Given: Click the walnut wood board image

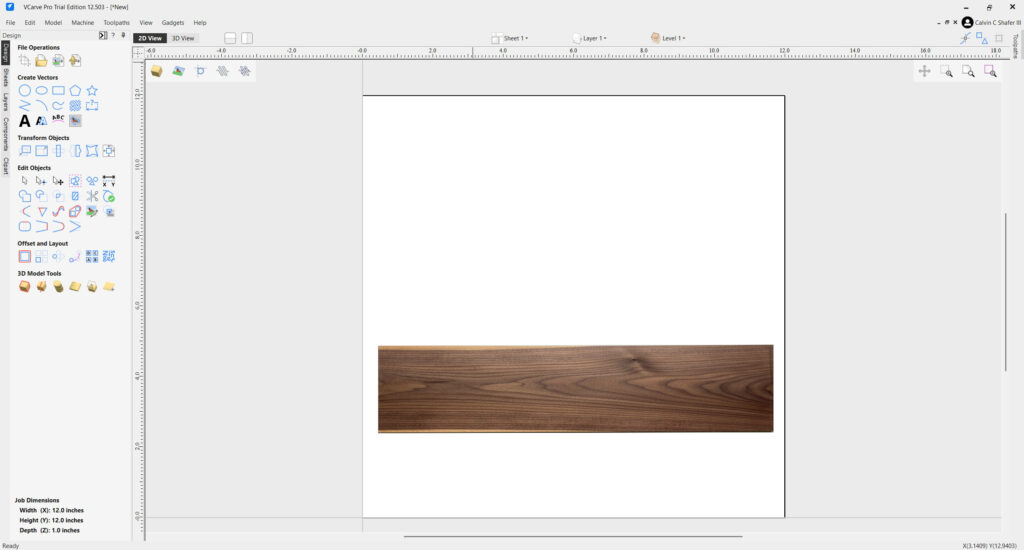Looking at the screenshot, I should pos(575,388).
